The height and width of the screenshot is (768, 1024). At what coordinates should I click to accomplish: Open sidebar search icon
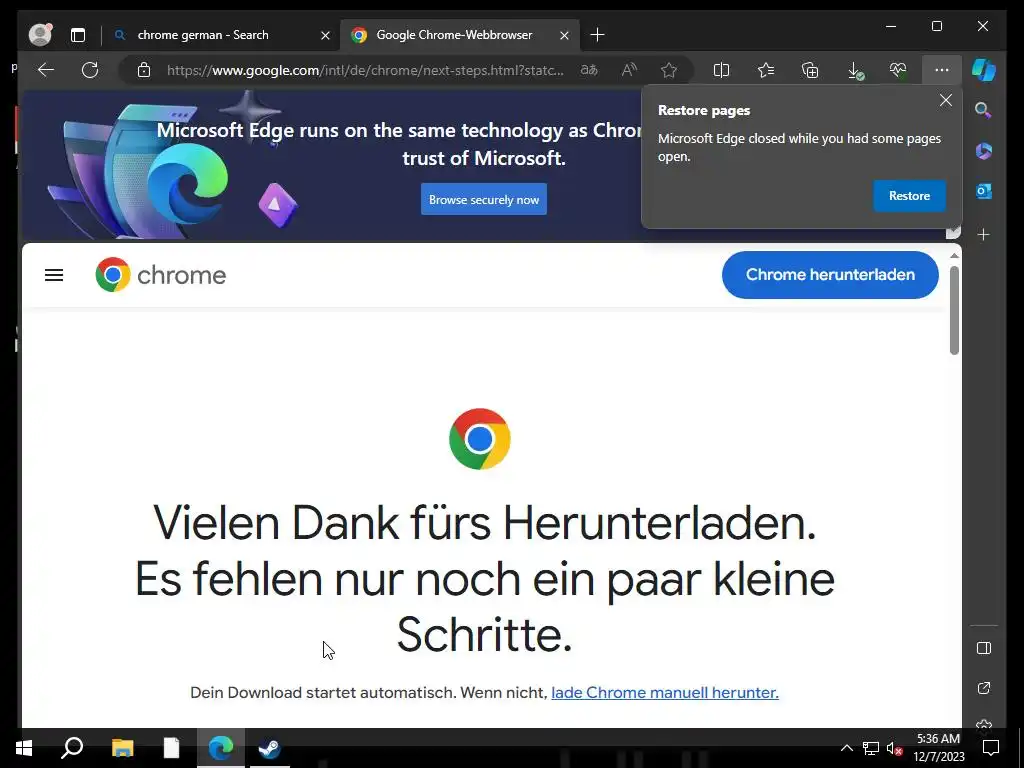(984, 110)
